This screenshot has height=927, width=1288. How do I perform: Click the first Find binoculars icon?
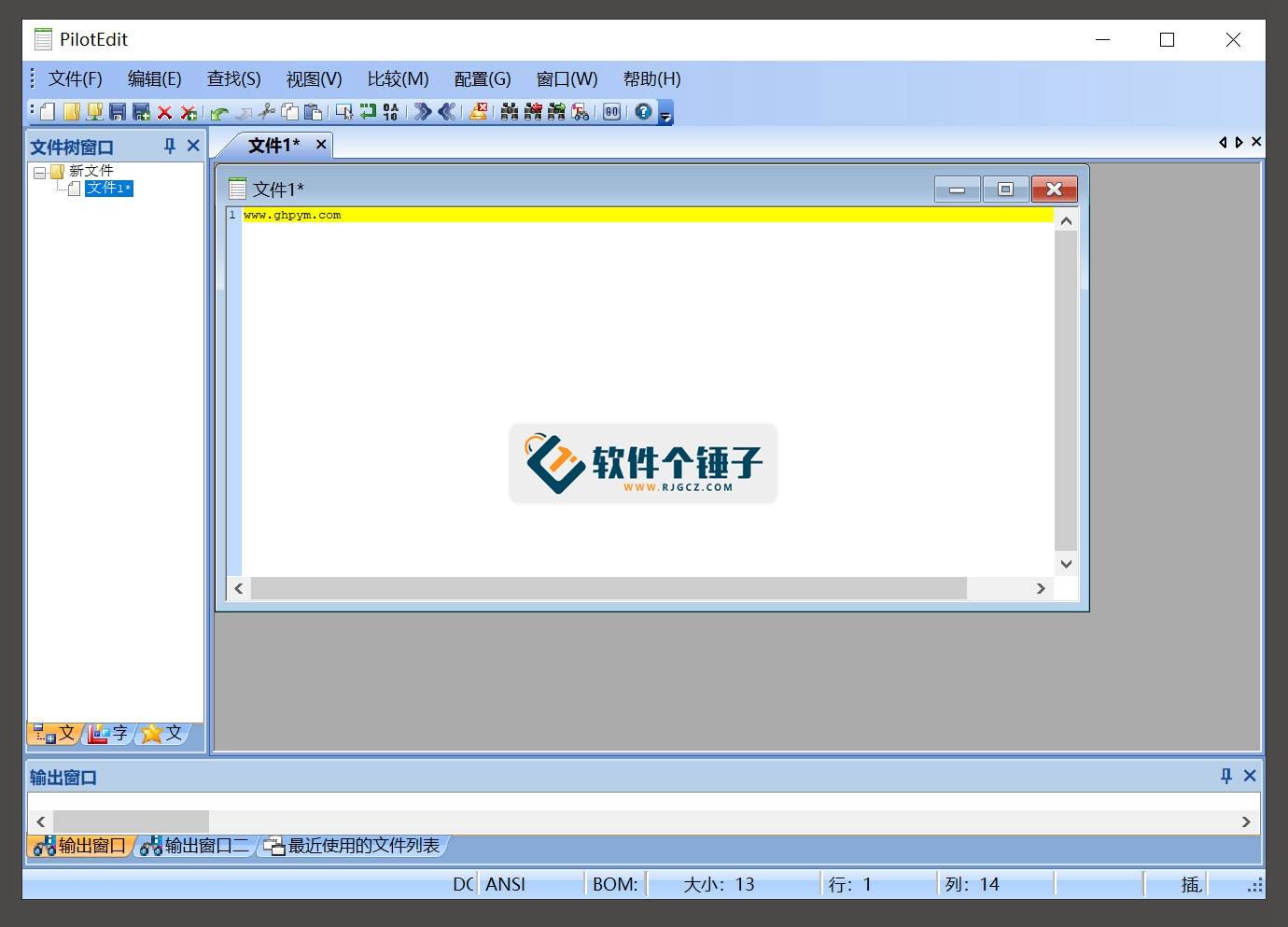pos(510,112)
